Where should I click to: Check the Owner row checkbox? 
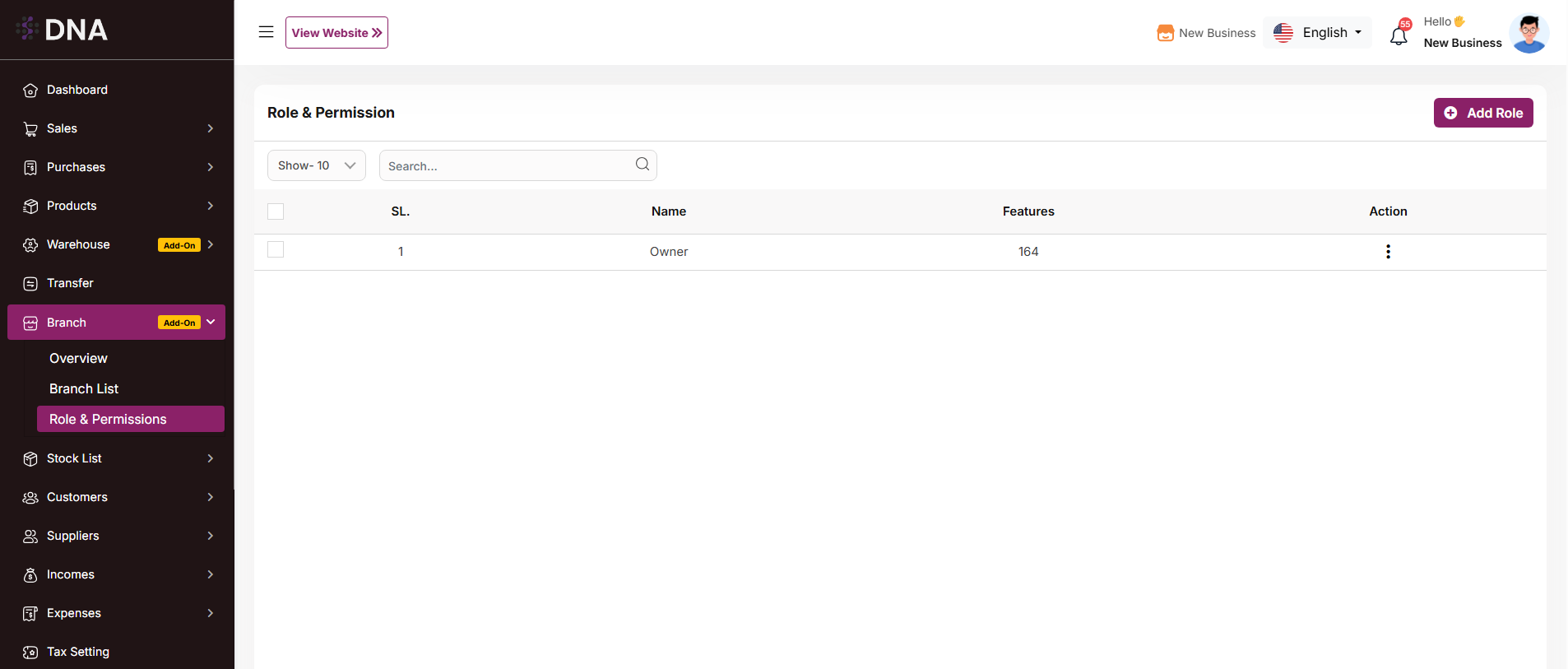click(x=276, y=249)
